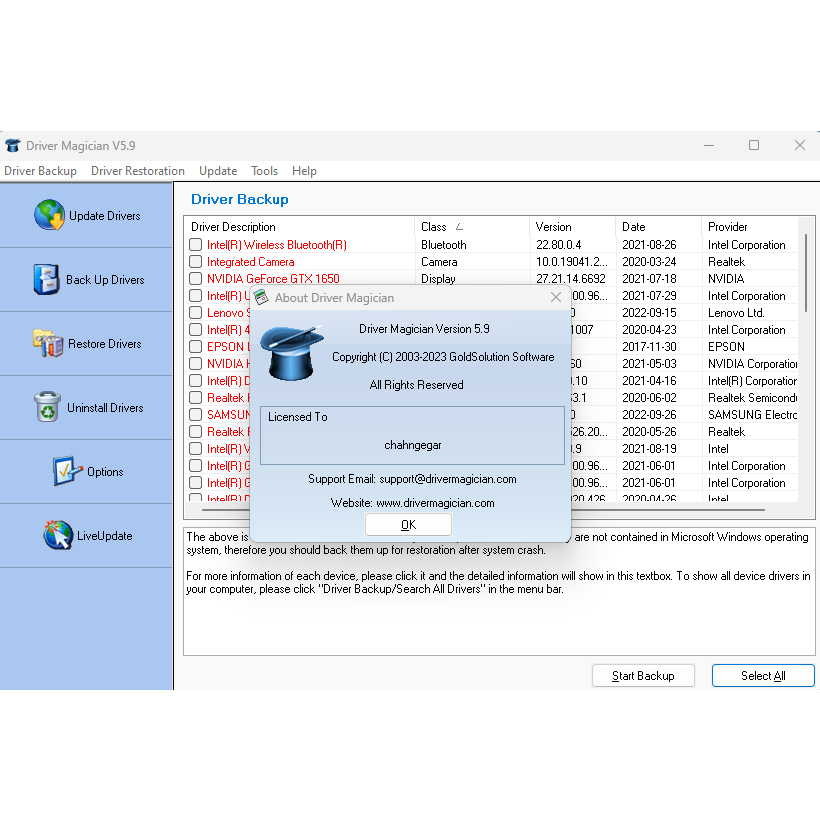Click the Driver Magician title bar app icon

pos(13,145)
